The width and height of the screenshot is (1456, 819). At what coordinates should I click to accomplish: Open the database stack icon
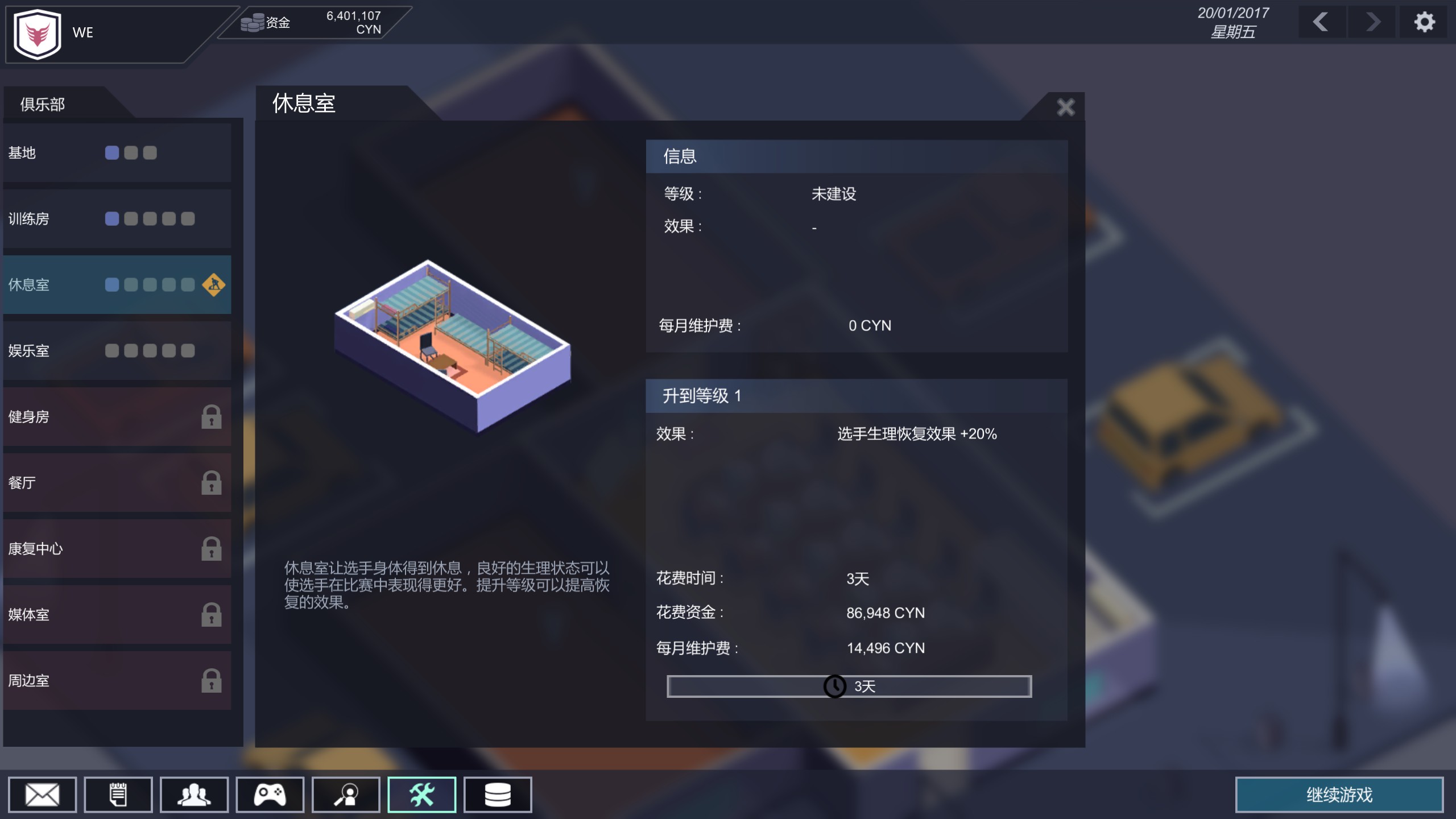coord(498,795)
